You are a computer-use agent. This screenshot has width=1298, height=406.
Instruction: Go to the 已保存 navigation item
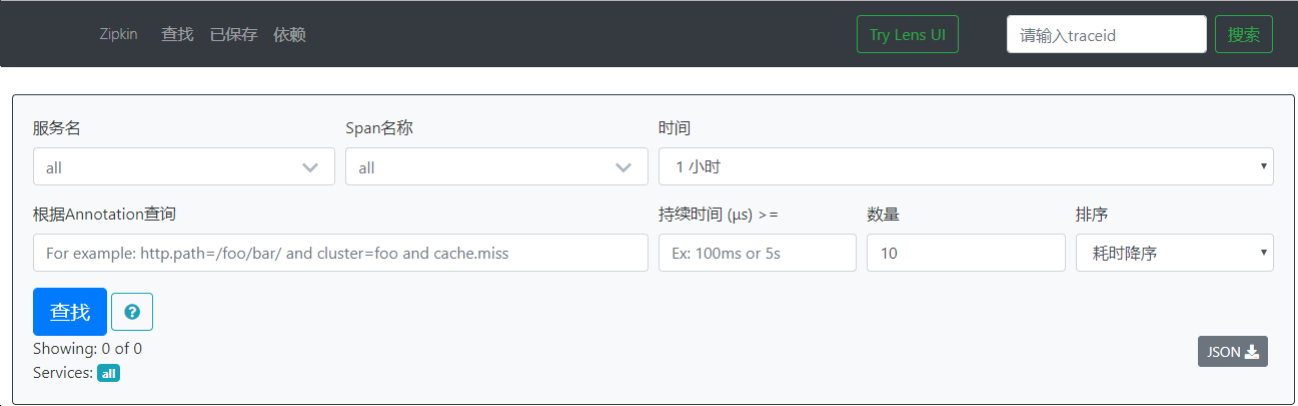233,34
